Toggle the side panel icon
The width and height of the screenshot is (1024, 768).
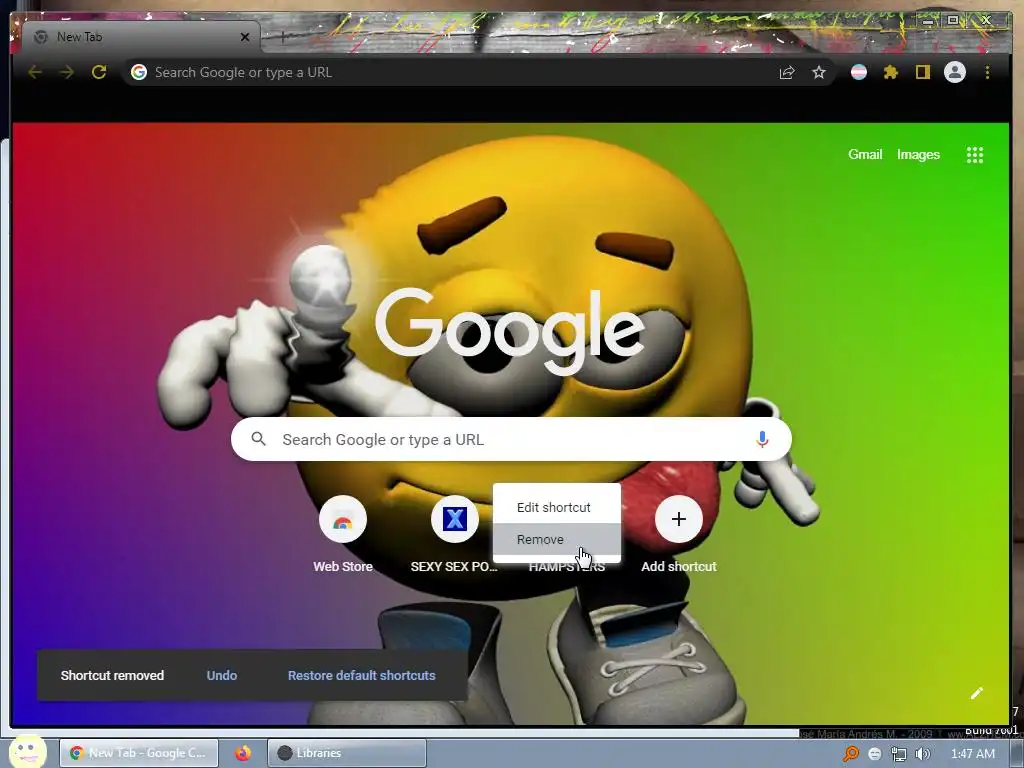tap(922, 72)
